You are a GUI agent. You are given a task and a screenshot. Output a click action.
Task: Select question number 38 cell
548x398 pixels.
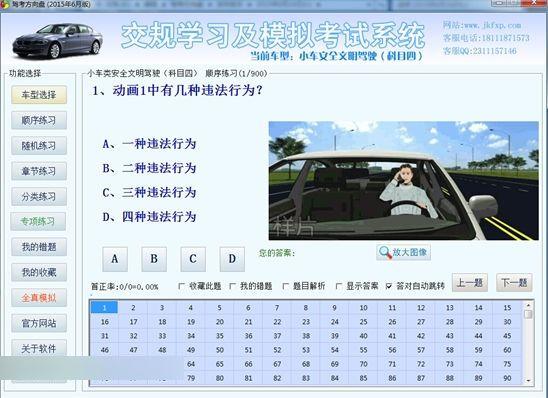306,335
